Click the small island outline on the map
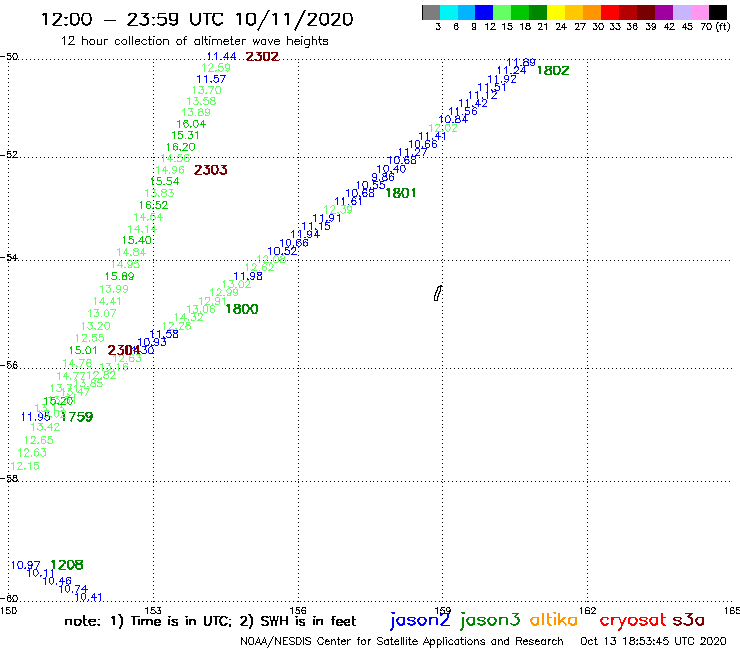 coord(437,293)
